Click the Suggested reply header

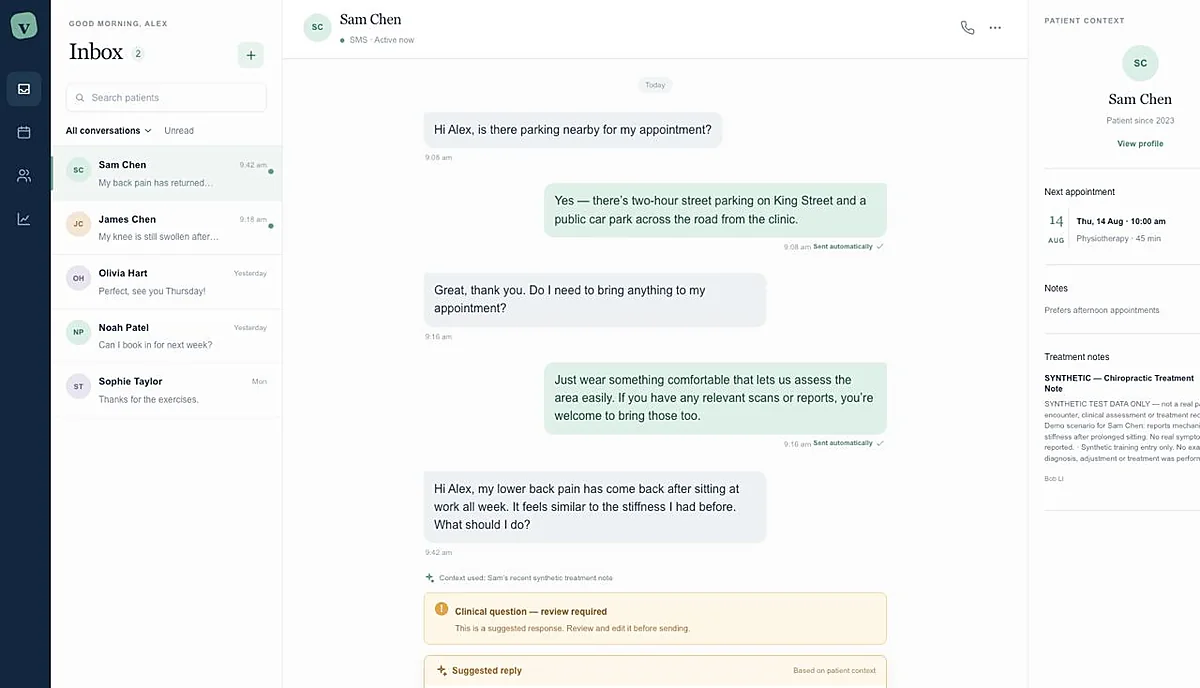coord(487,671)
